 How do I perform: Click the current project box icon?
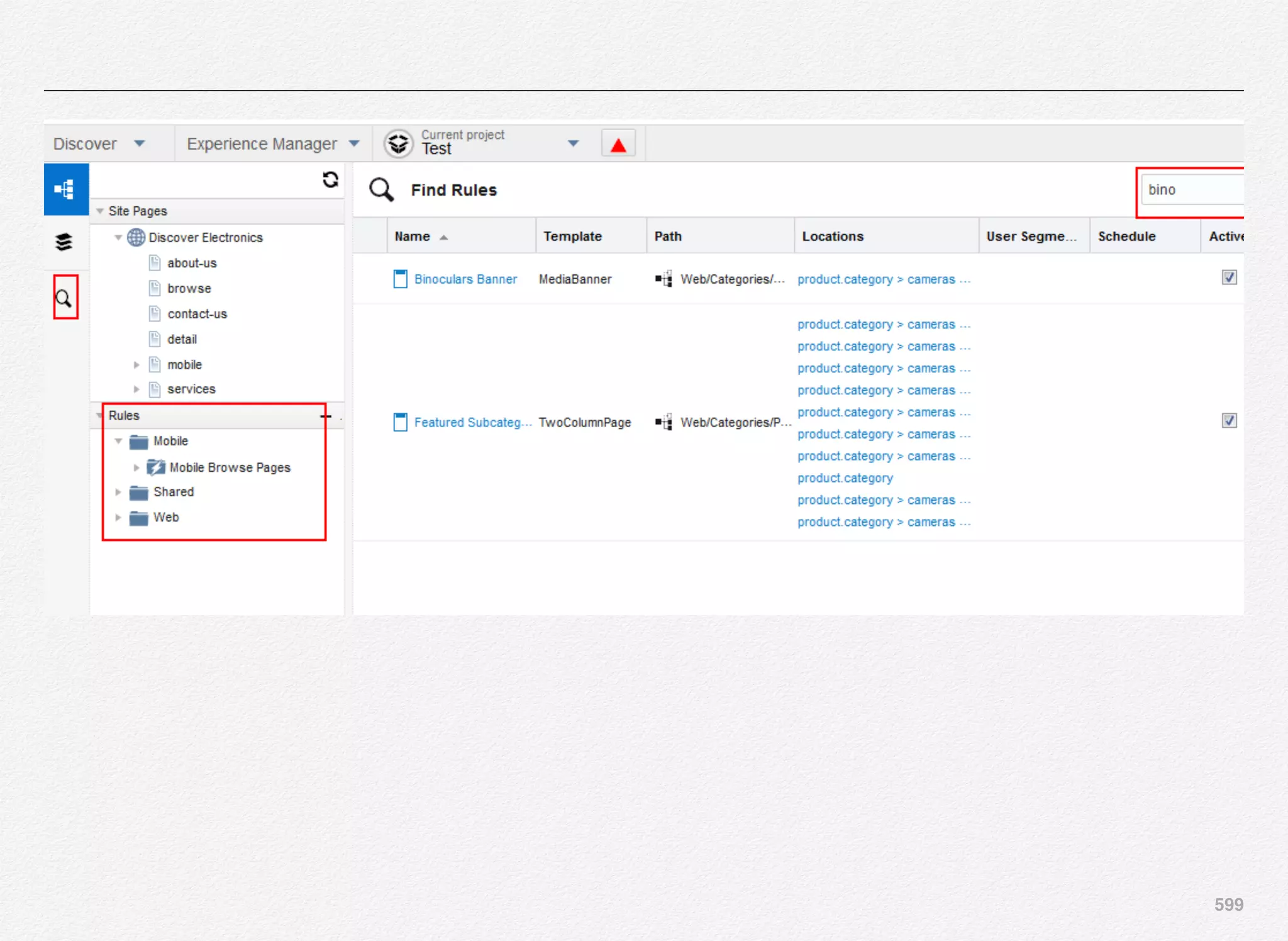pos(399,143)
